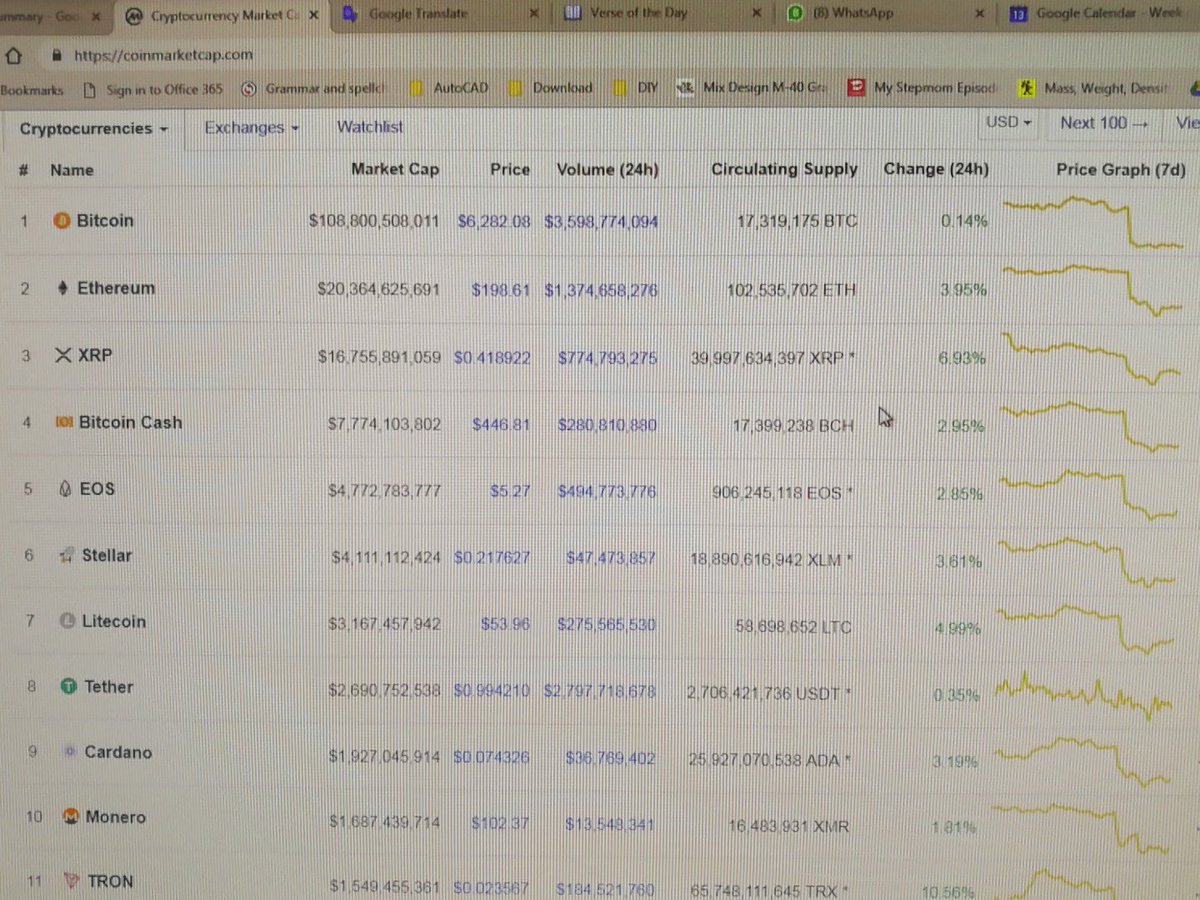Screen dimensions: 1200x900
Task: Click the Bitcoin Cash logo icon
Action: click(x=63, y=423)
